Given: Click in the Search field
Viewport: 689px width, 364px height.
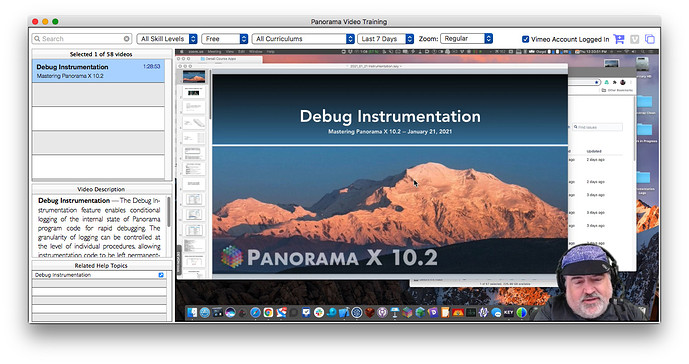Looking at the screenshot, I should point(82,39).
